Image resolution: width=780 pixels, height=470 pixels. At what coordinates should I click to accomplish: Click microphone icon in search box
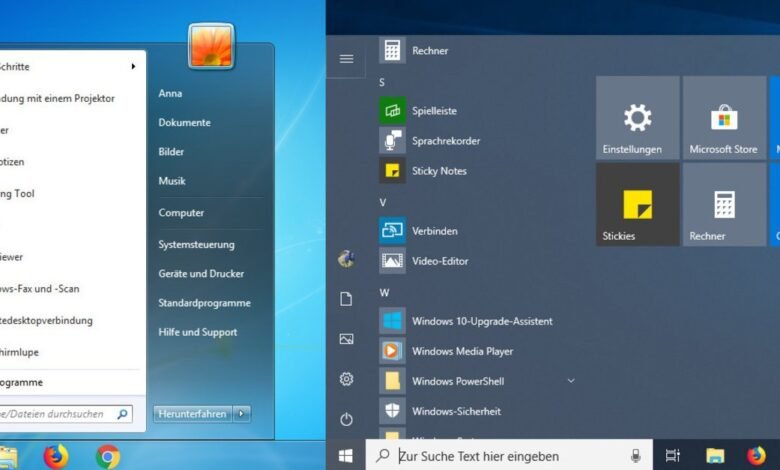[635, 456]
